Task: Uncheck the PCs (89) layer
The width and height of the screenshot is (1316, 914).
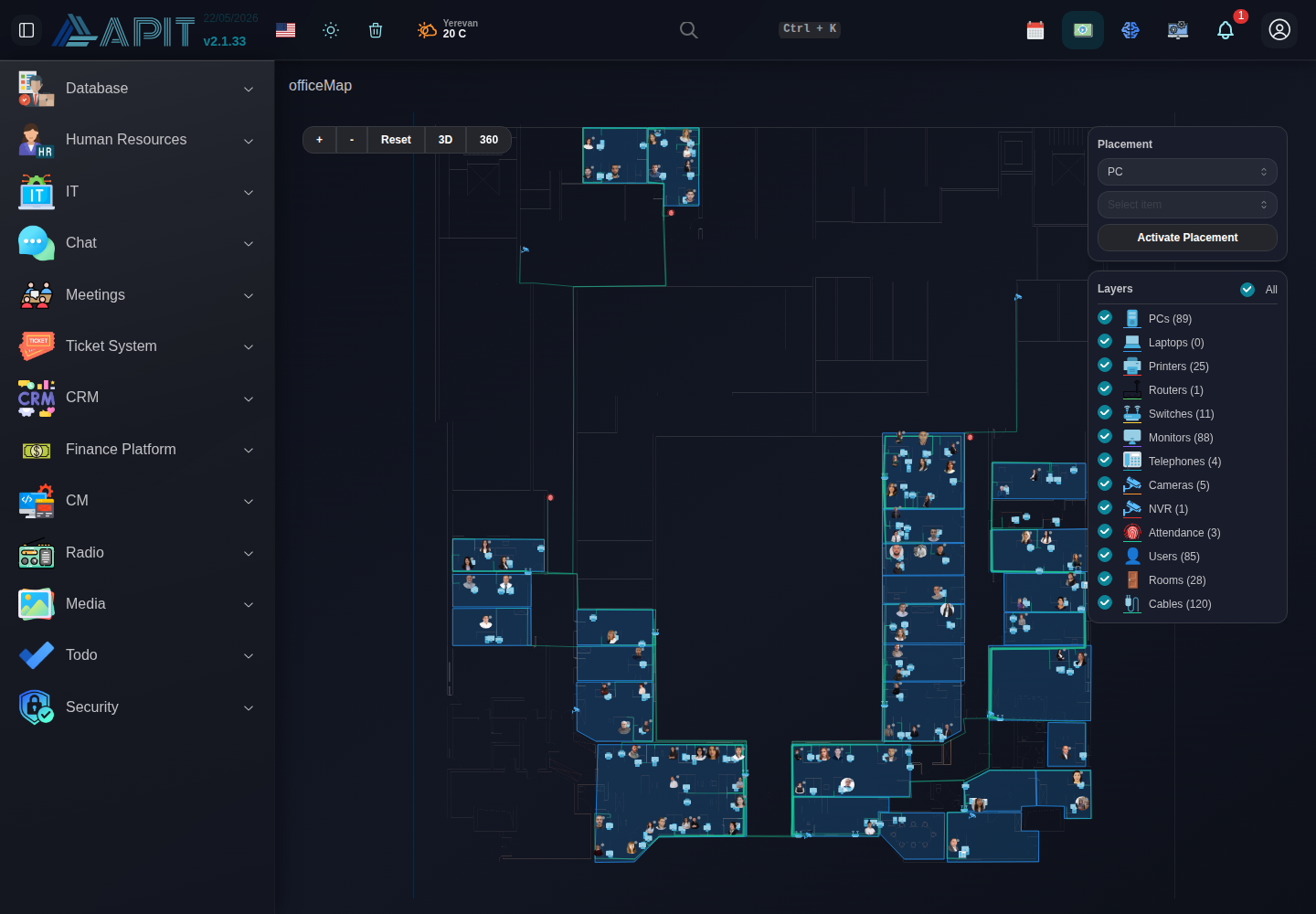Action: coord(1105,317)
